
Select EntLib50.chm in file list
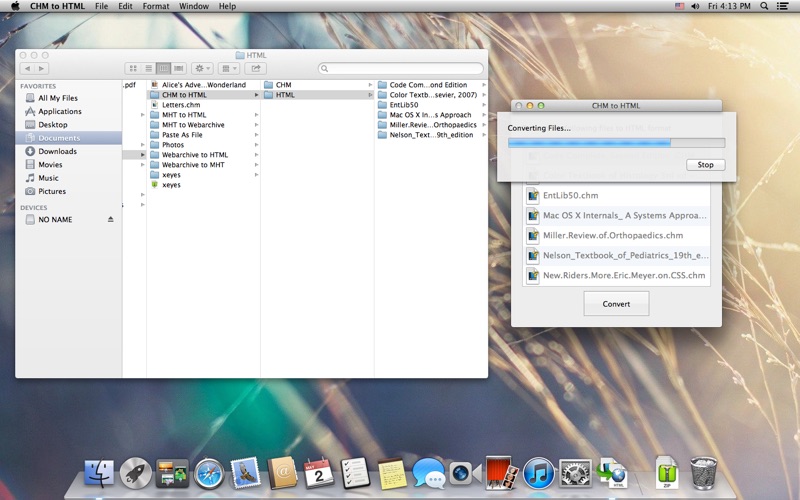pos(616,195)
